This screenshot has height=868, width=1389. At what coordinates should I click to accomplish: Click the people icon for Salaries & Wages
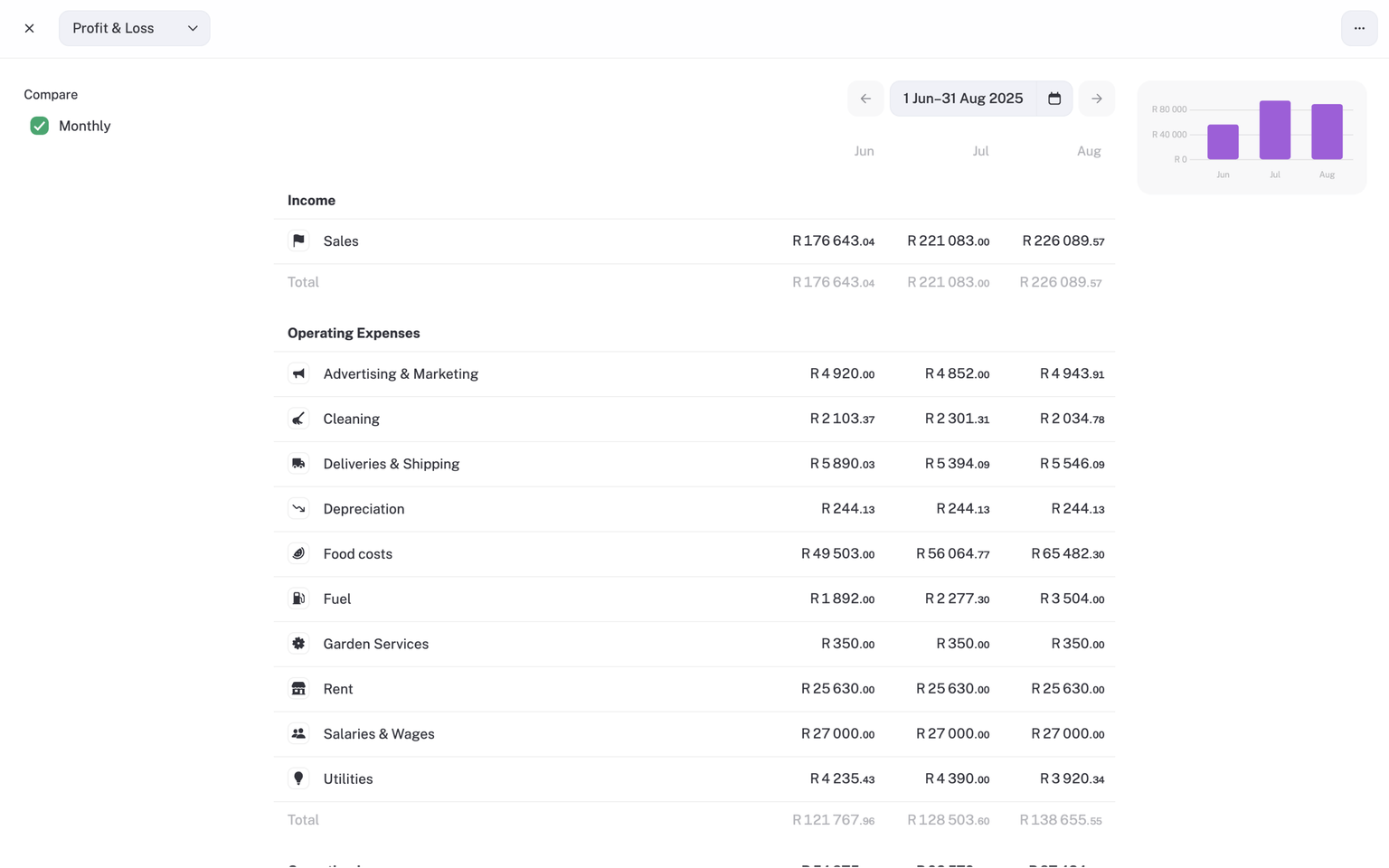point(298,733)
